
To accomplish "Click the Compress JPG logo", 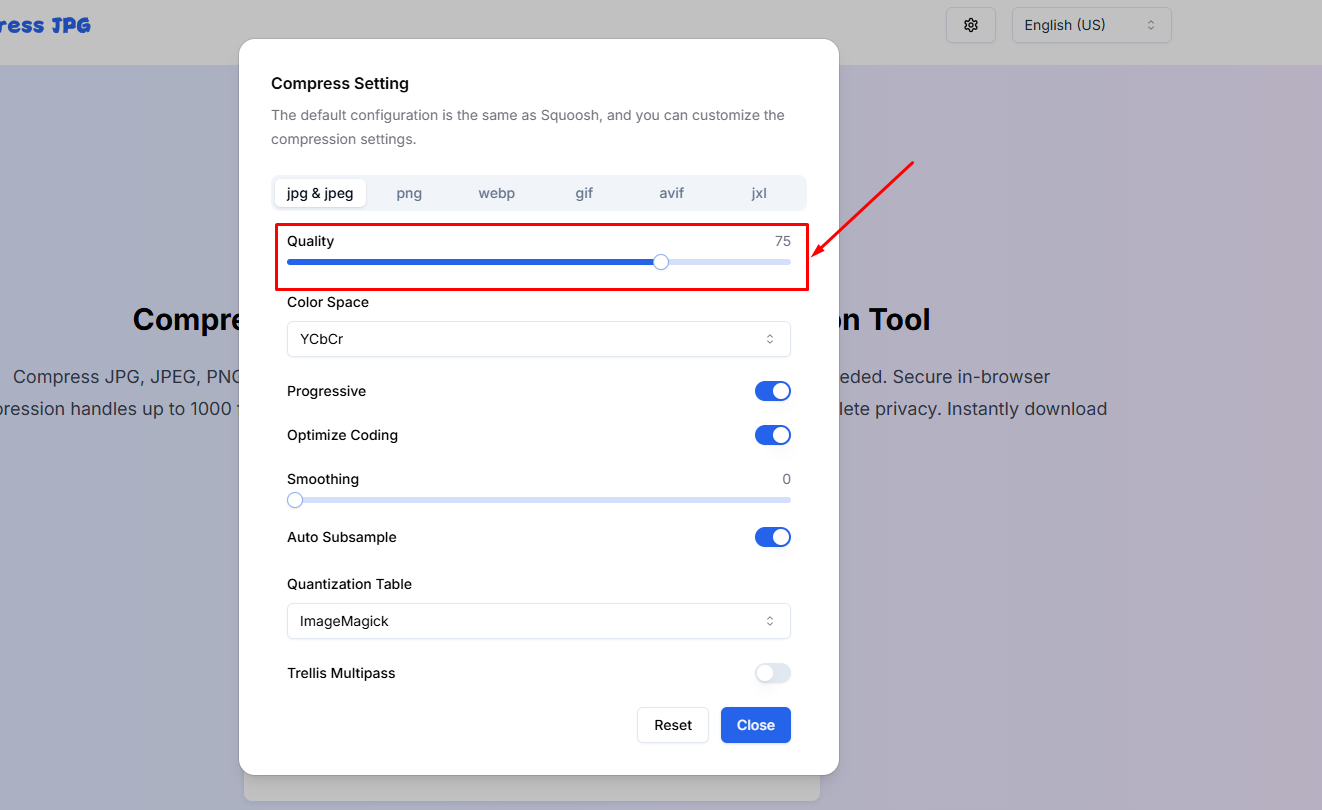I will tap(45, 25).
